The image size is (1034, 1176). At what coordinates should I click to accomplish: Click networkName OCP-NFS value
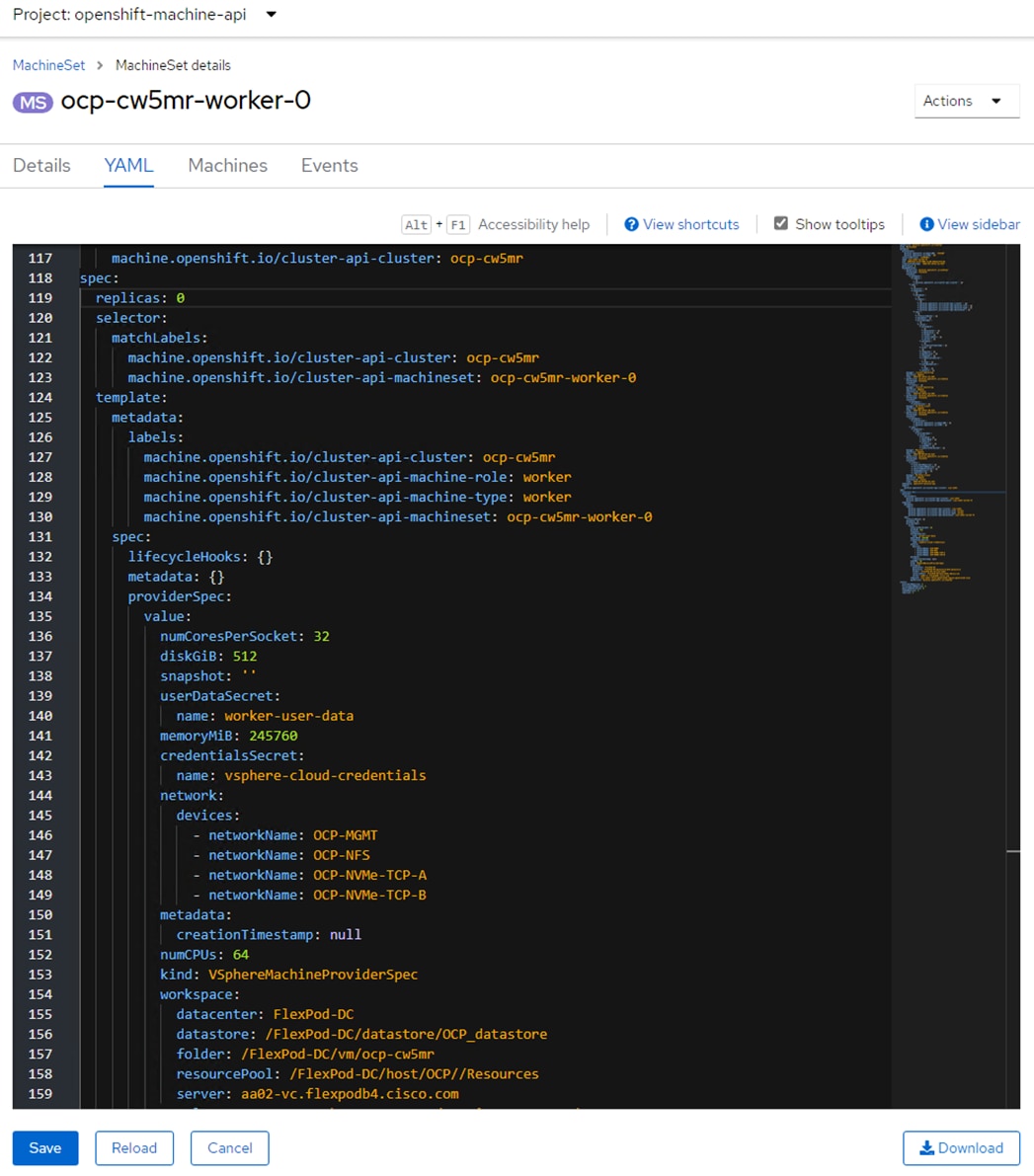click(342, 855)
